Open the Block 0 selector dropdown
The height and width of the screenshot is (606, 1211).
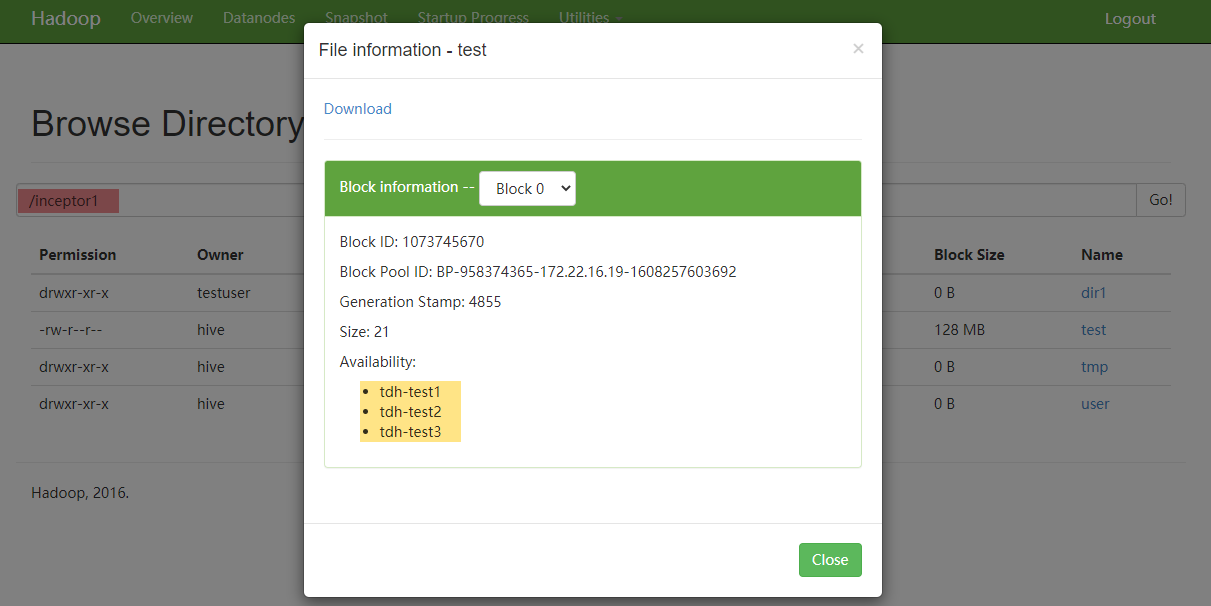527,188
